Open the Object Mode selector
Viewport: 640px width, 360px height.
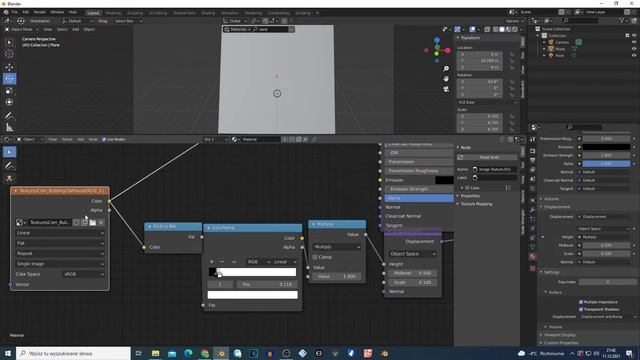point(21,29)
